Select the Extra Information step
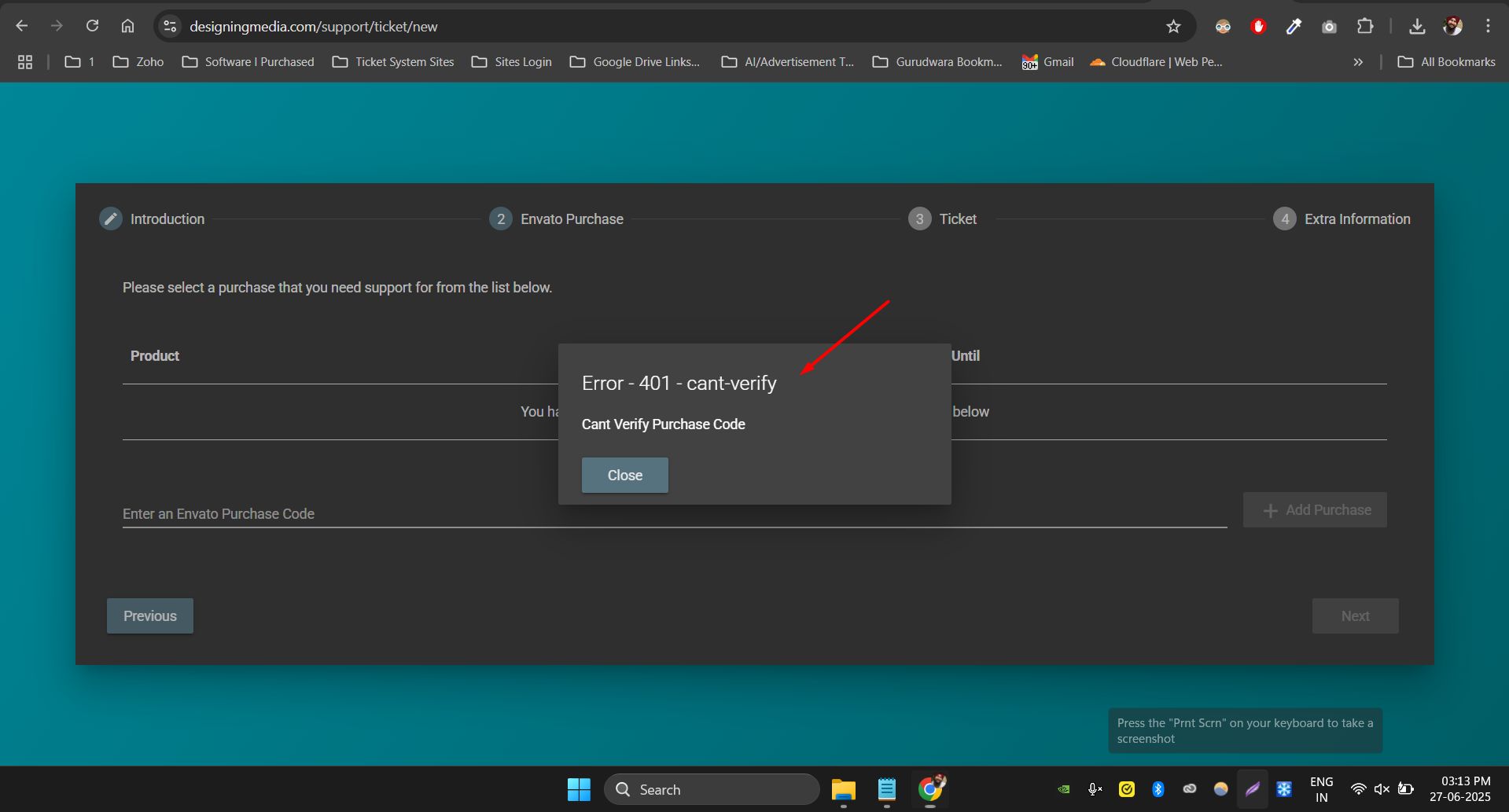 coord(1342,219)
